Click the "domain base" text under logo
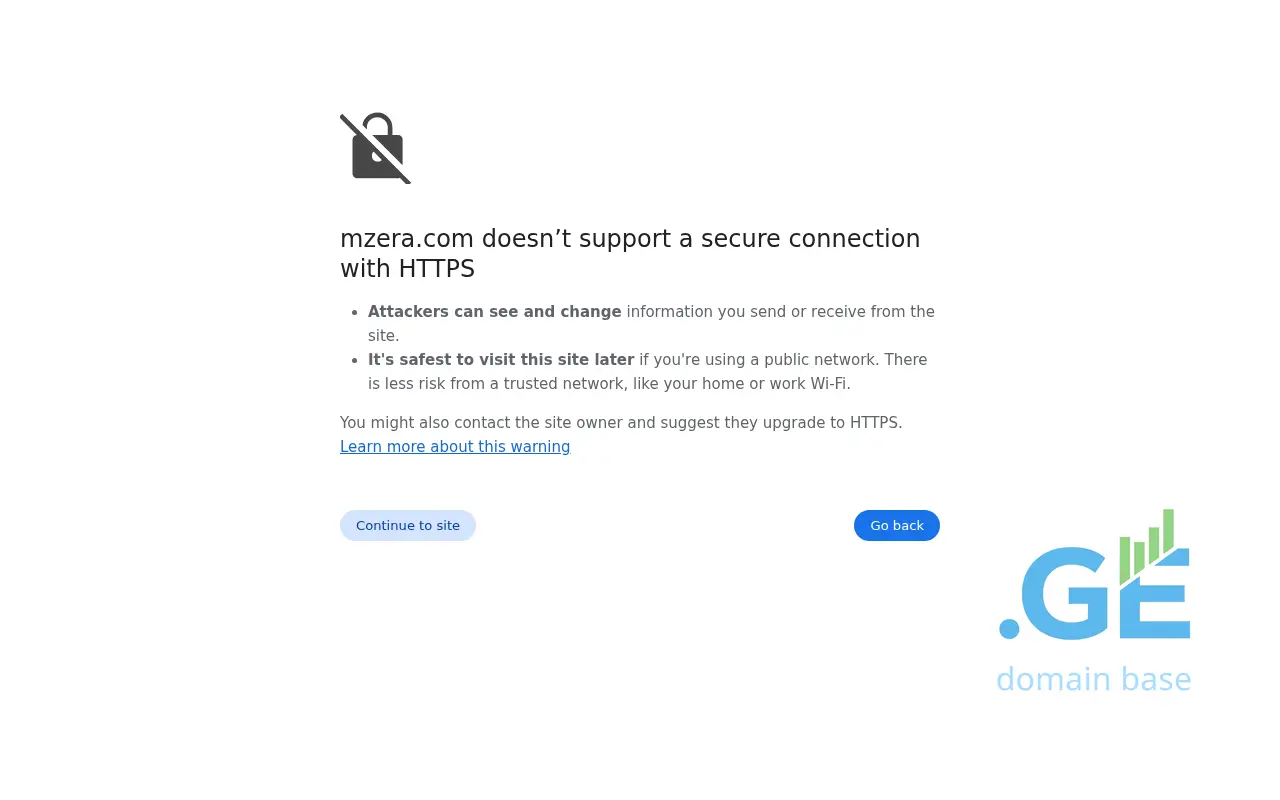1280x800 pixels. [x=1093, y=679]
